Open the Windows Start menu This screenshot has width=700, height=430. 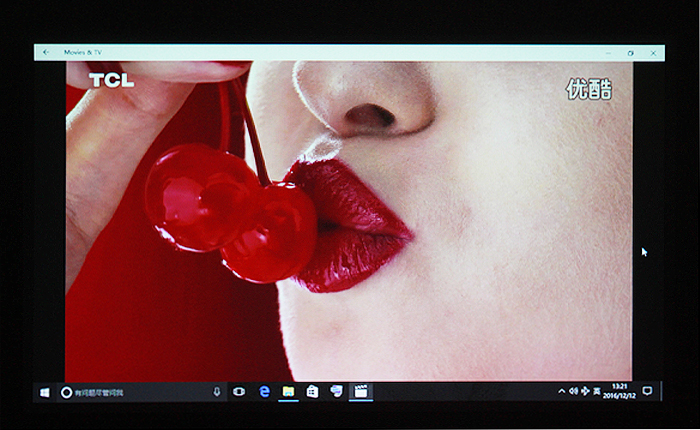click(x=45, y=392)
